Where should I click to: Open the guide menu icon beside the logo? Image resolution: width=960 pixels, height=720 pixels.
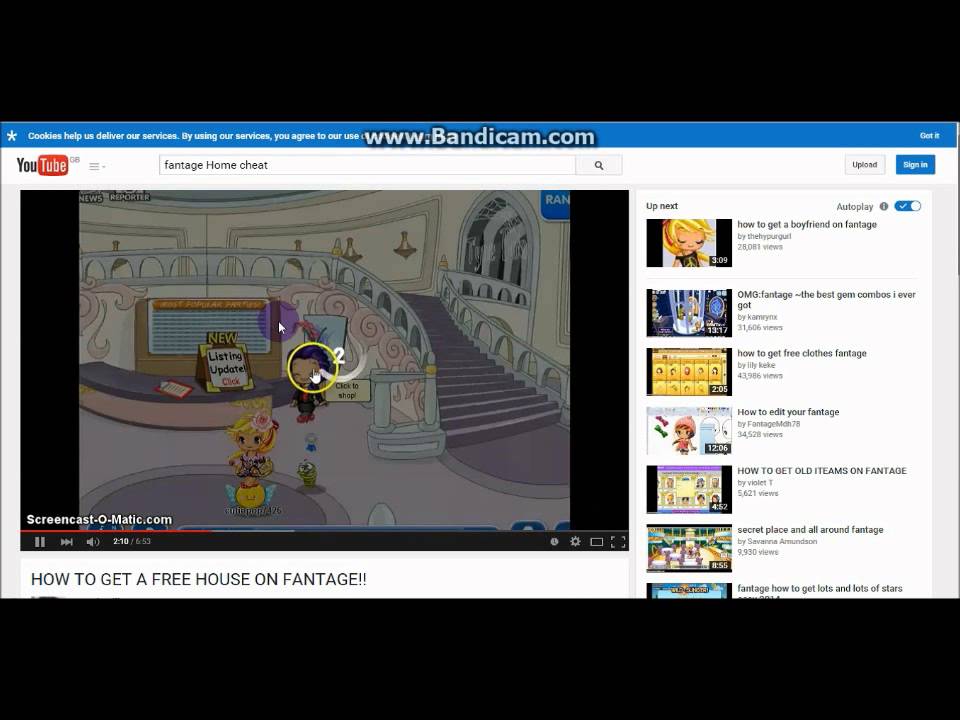97,166
